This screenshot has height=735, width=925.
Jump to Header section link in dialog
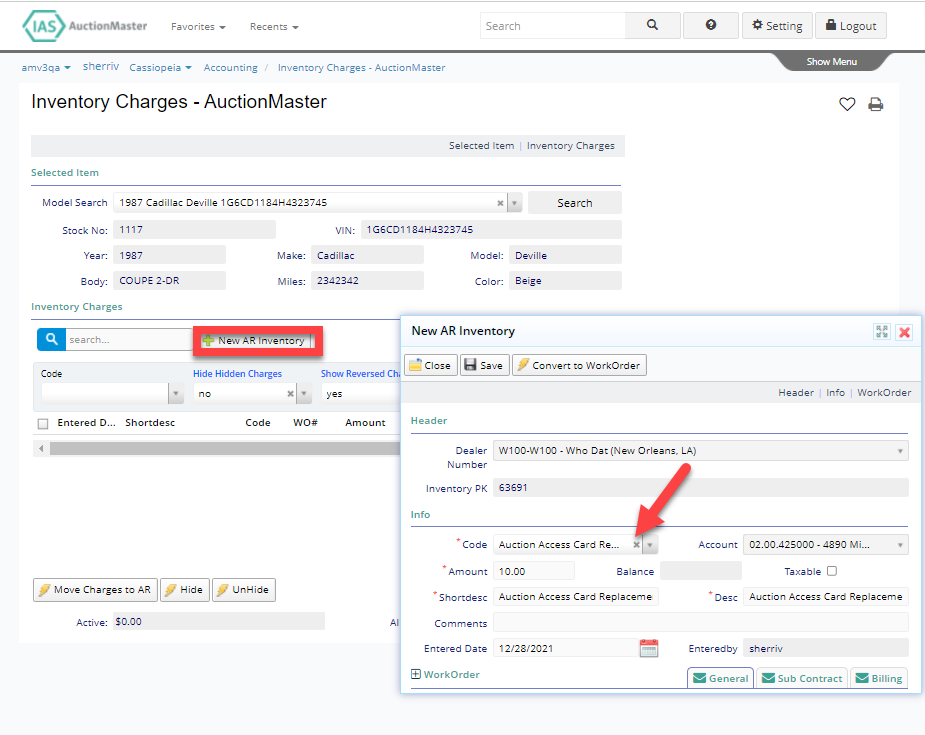795,392
